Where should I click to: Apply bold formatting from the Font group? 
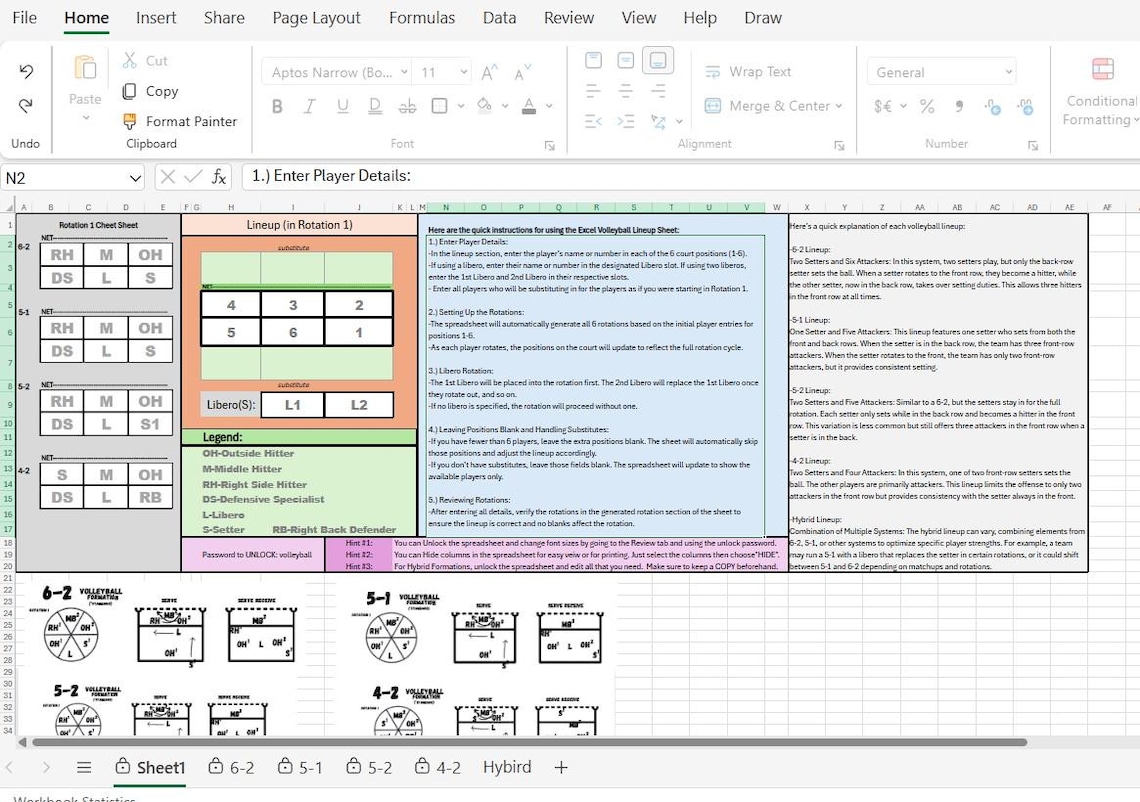pos(277,105)
